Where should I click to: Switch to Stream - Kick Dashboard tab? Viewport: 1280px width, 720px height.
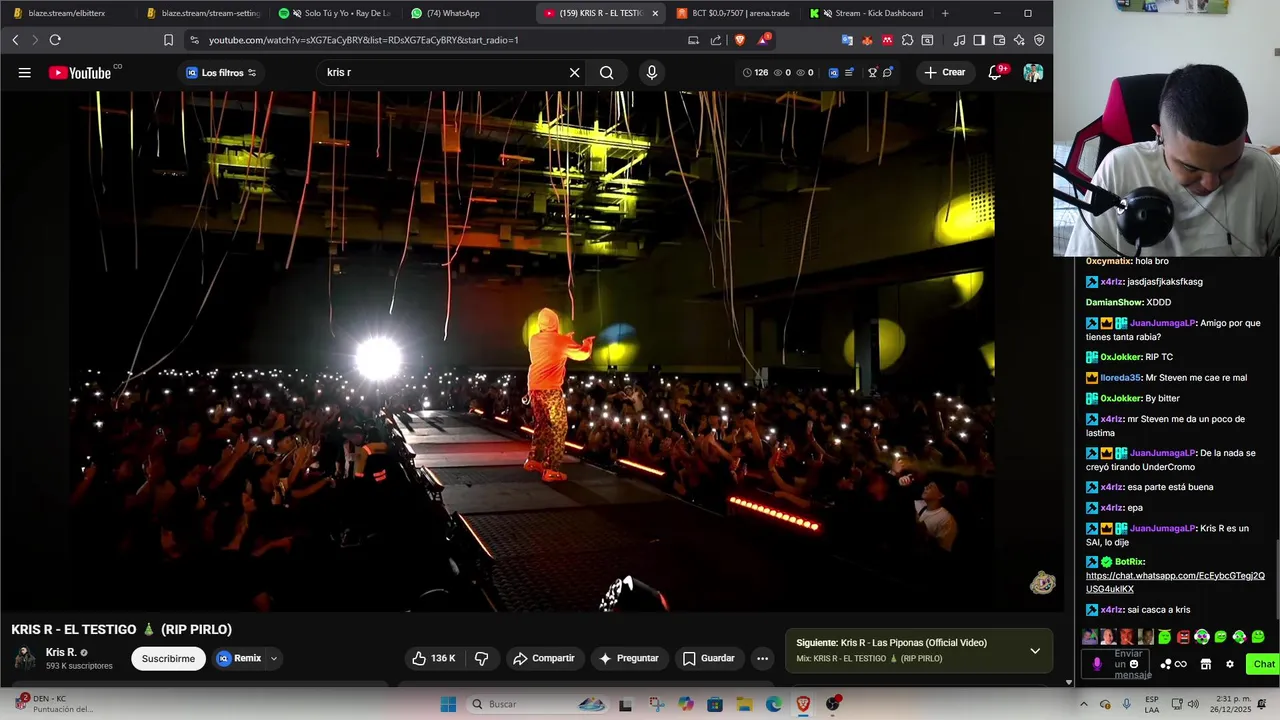(x=867, y=13)
